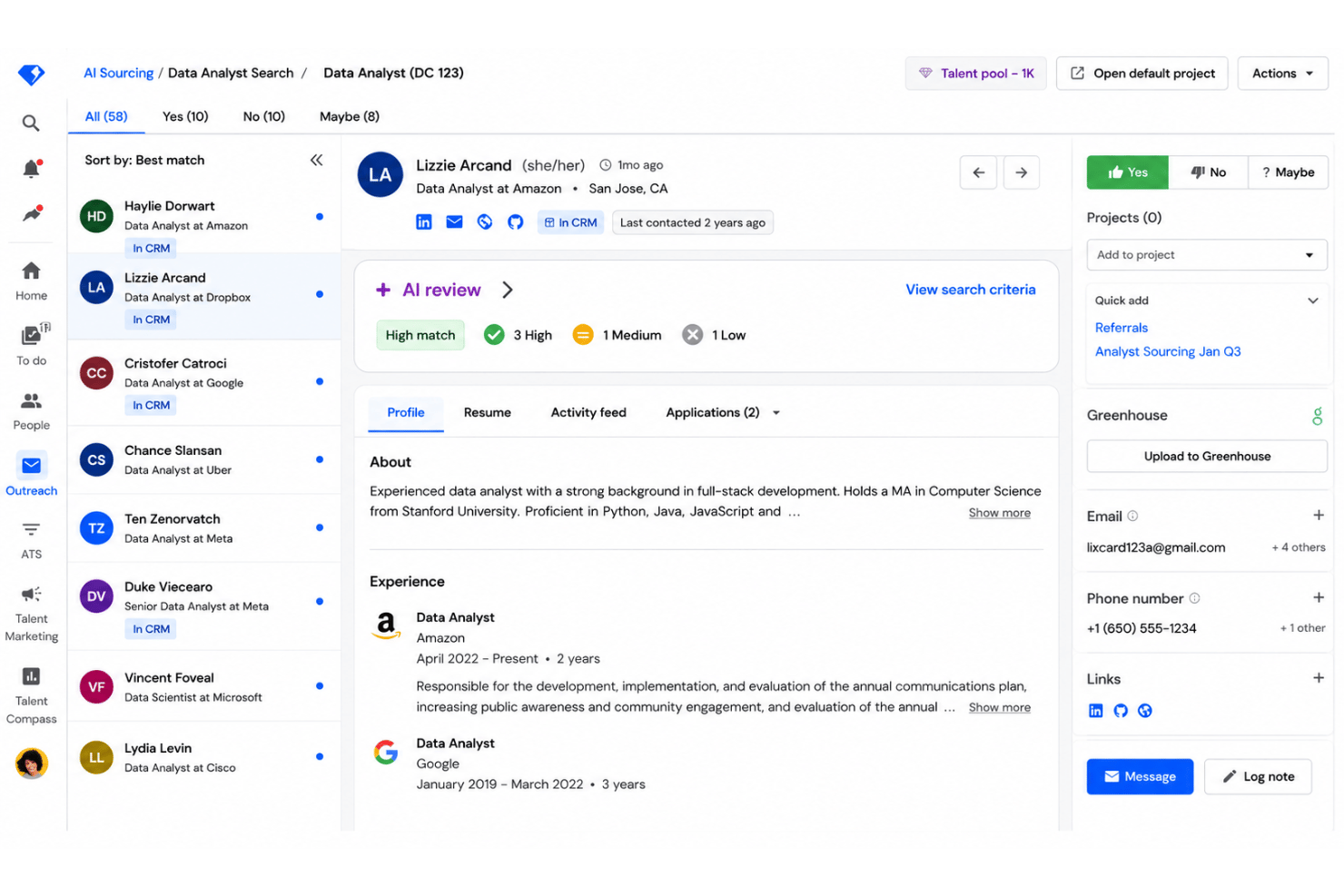Click the share arrow icon in sidebar
This screenshot has width=1344, height=896.
pyautogui.click(x=32, y=214)
